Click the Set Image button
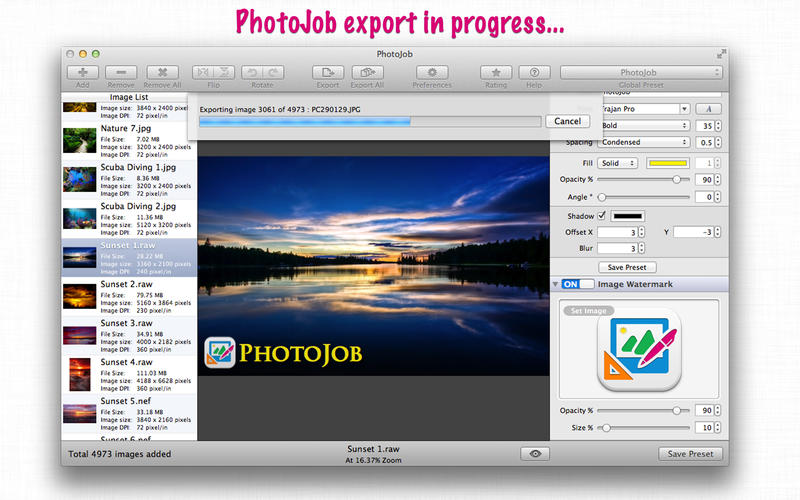Screen dimensions: 800x500 [x=588, y=310]
